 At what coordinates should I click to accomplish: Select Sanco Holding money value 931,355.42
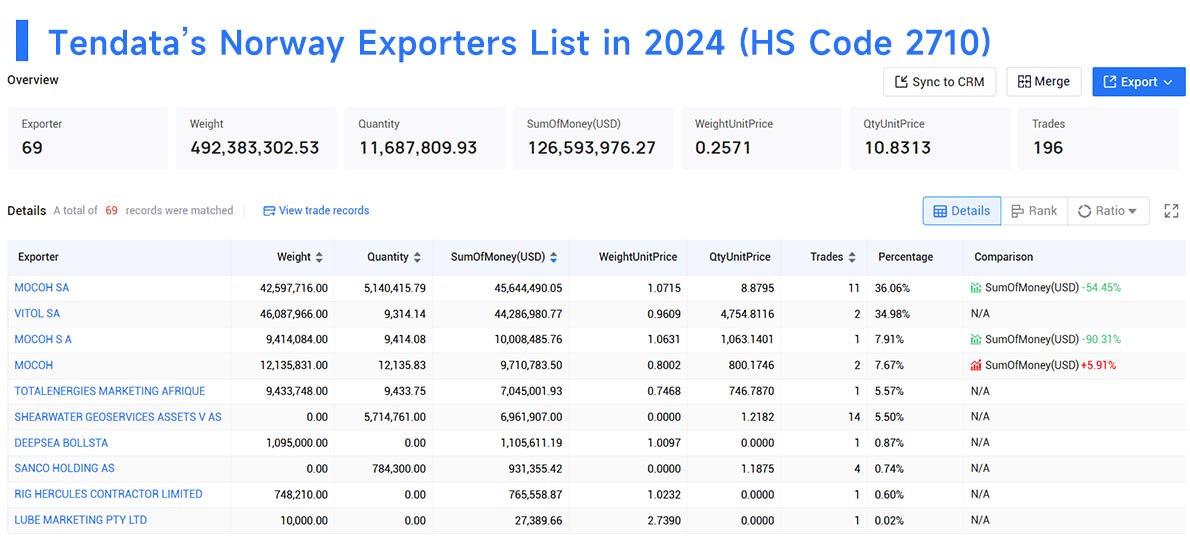pos(536,468)
